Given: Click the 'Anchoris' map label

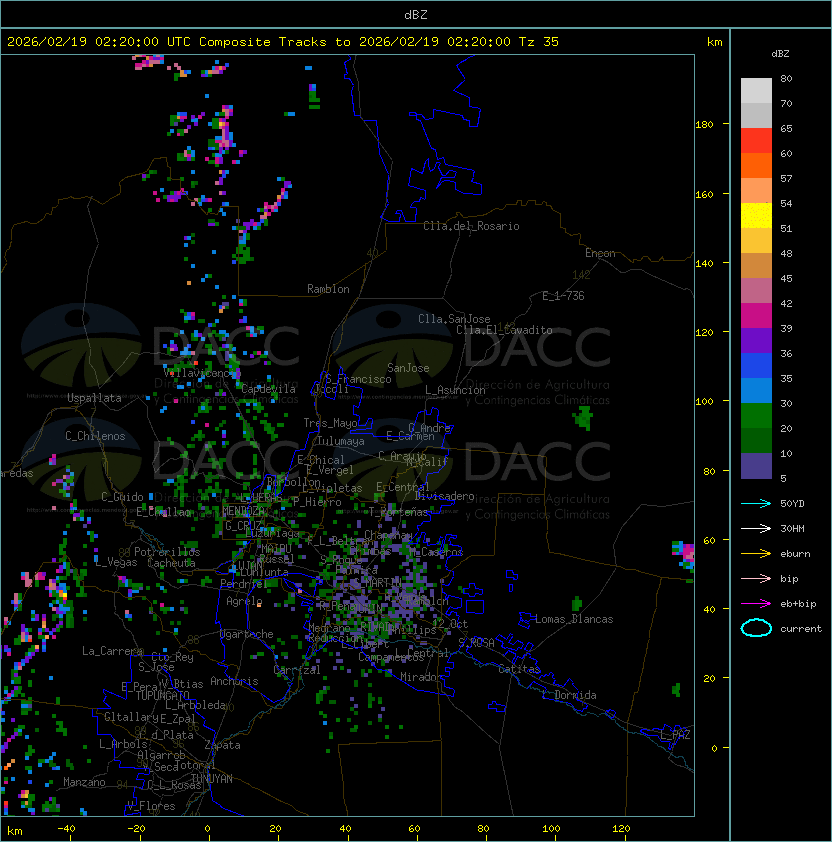Looking at the screenshot, I should pyautogui.click(x=234, y=681).
